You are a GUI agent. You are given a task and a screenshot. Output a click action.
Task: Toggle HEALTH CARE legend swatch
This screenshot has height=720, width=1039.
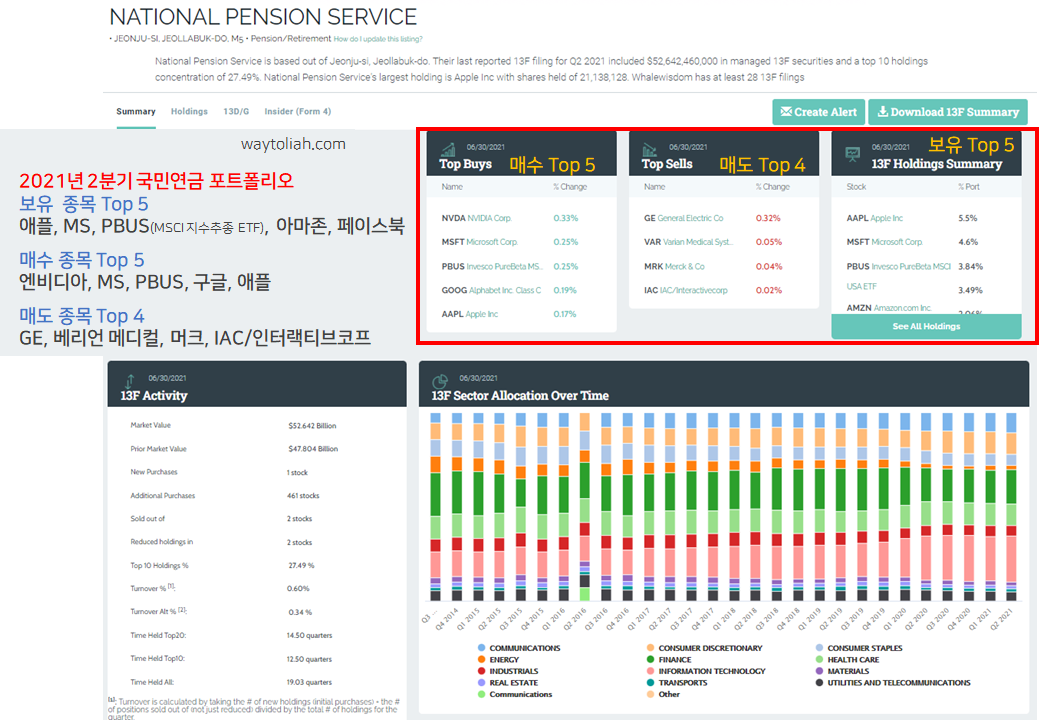point(820,660)
